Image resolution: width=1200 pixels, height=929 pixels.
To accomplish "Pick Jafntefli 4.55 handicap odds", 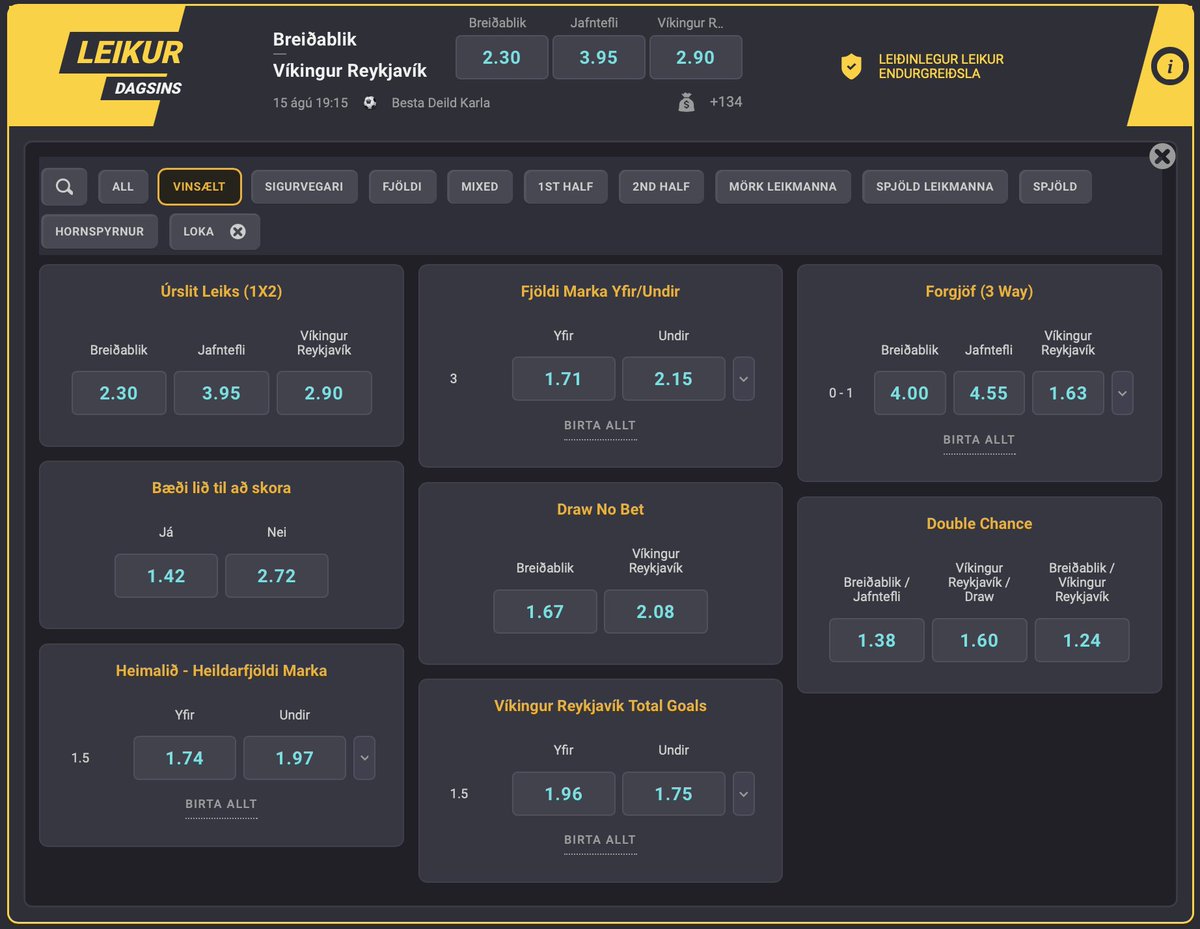I will coord(989,393).
